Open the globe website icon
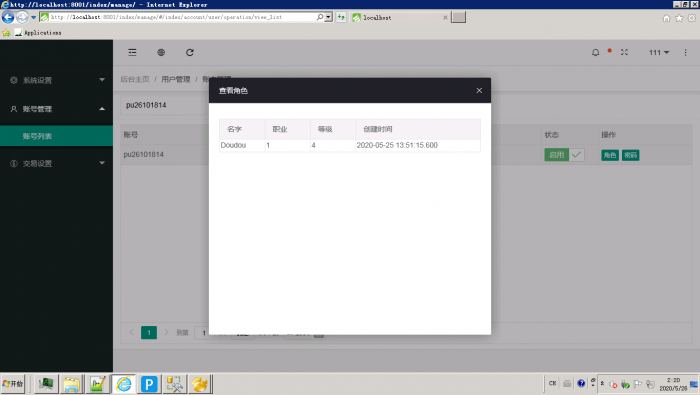 161,53
